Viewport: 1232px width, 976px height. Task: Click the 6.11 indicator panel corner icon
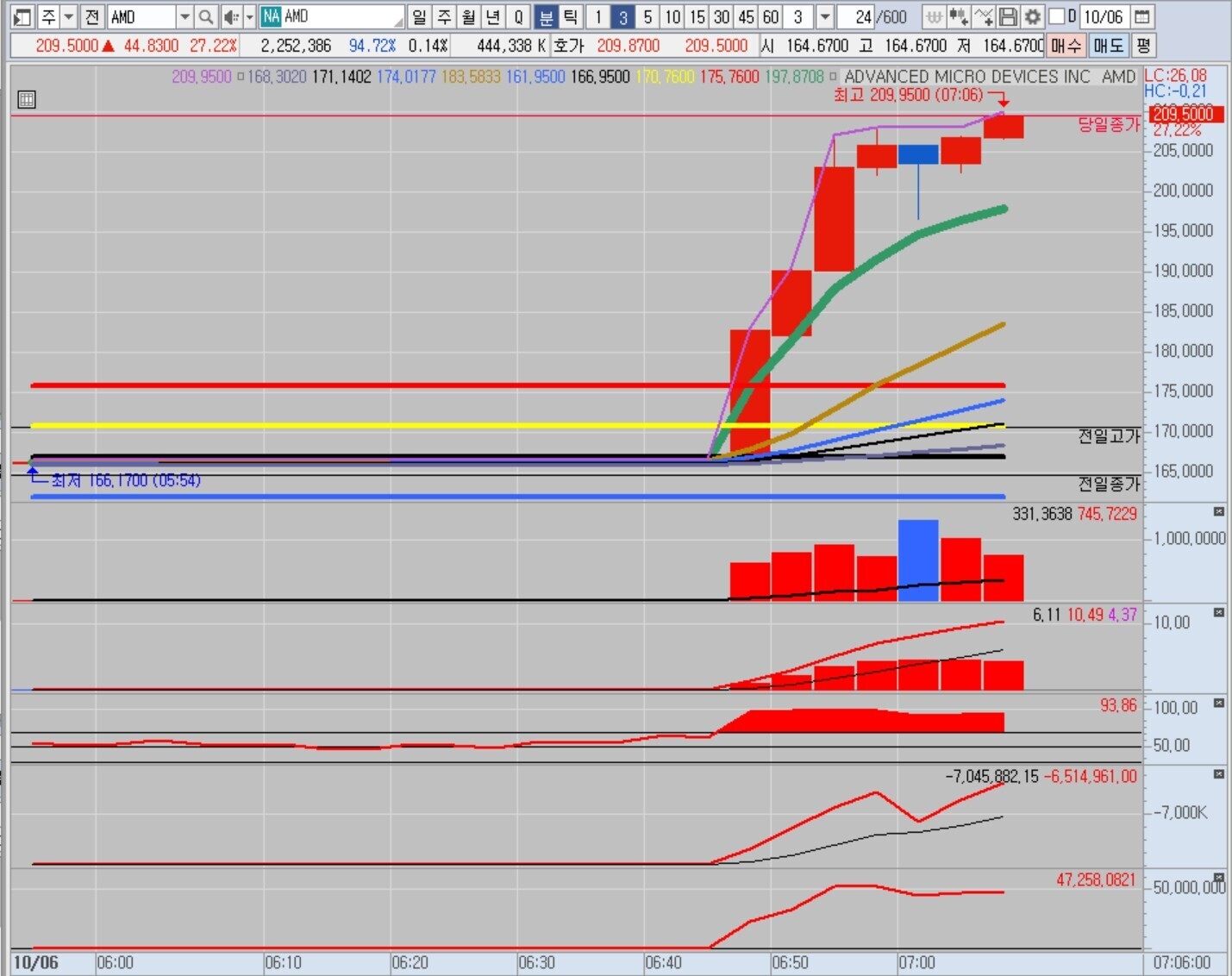tap(1218, 612)
